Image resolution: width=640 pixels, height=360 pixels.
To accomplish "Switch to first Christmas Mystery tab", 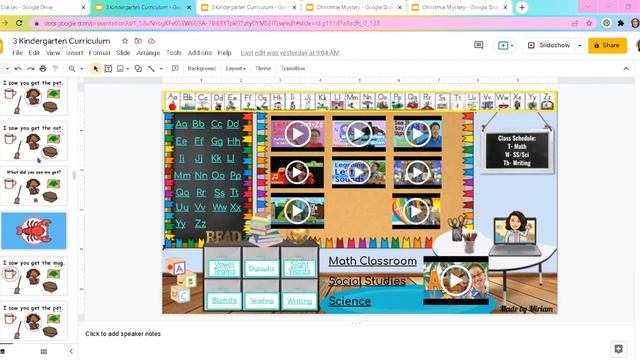I will (x=354, y=7).
